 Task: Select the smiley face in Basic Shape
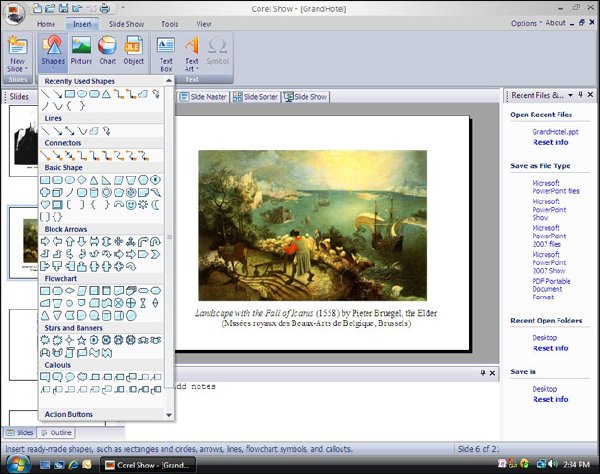tap(131, 205)
